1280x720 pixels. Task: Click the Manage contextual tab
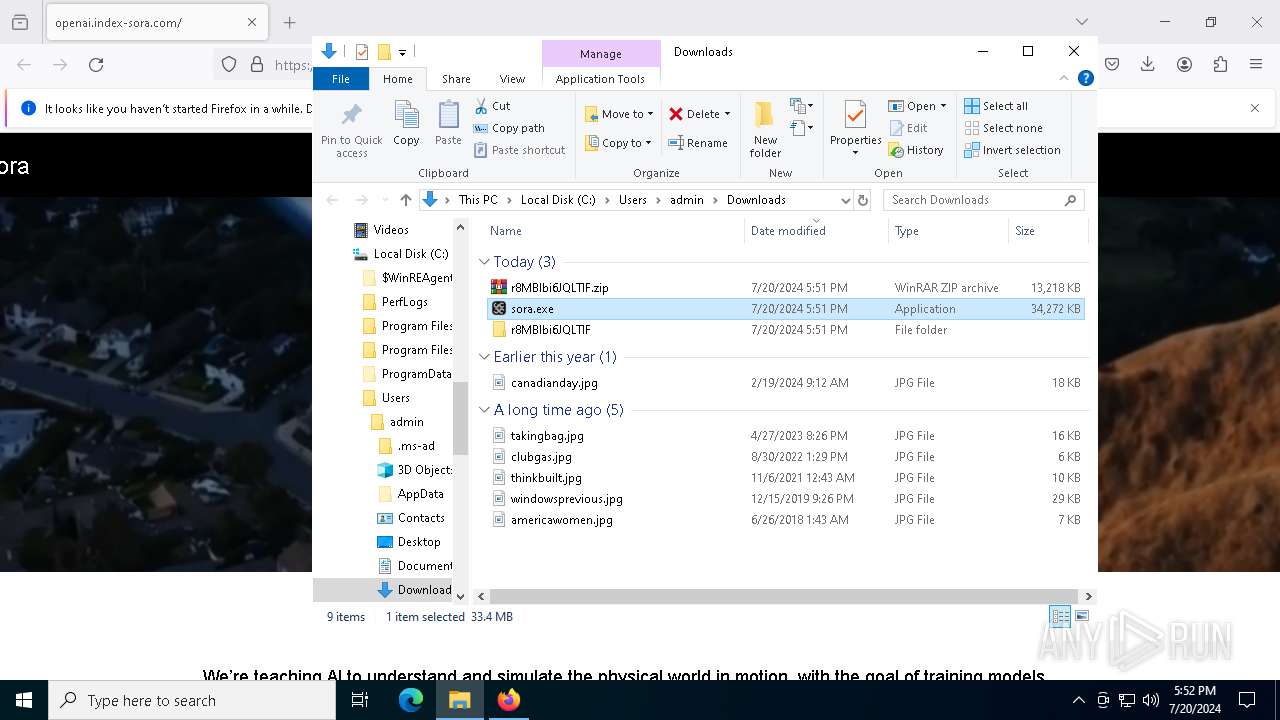click(600, 54)
